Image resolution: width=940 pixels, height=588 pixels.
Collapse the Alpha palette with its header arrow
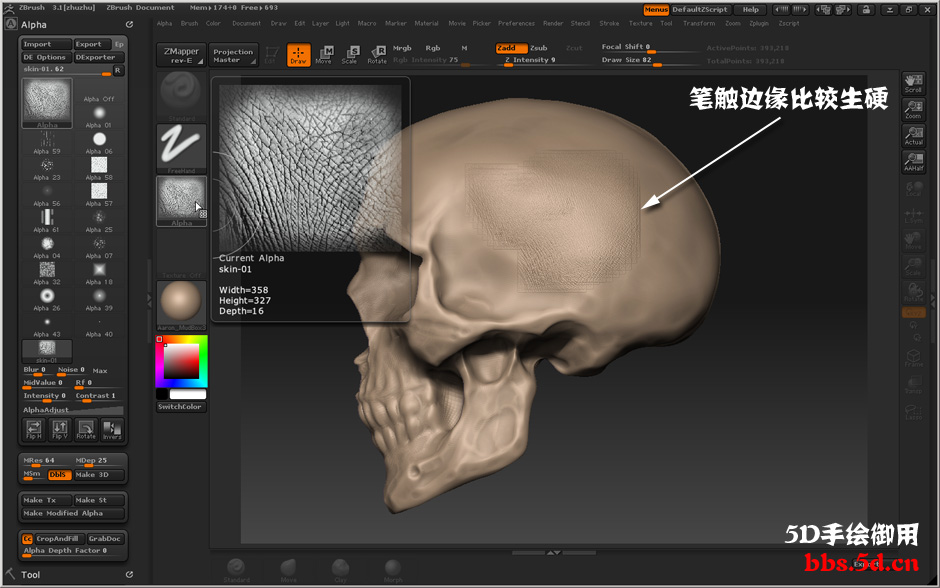coord(129,25)
